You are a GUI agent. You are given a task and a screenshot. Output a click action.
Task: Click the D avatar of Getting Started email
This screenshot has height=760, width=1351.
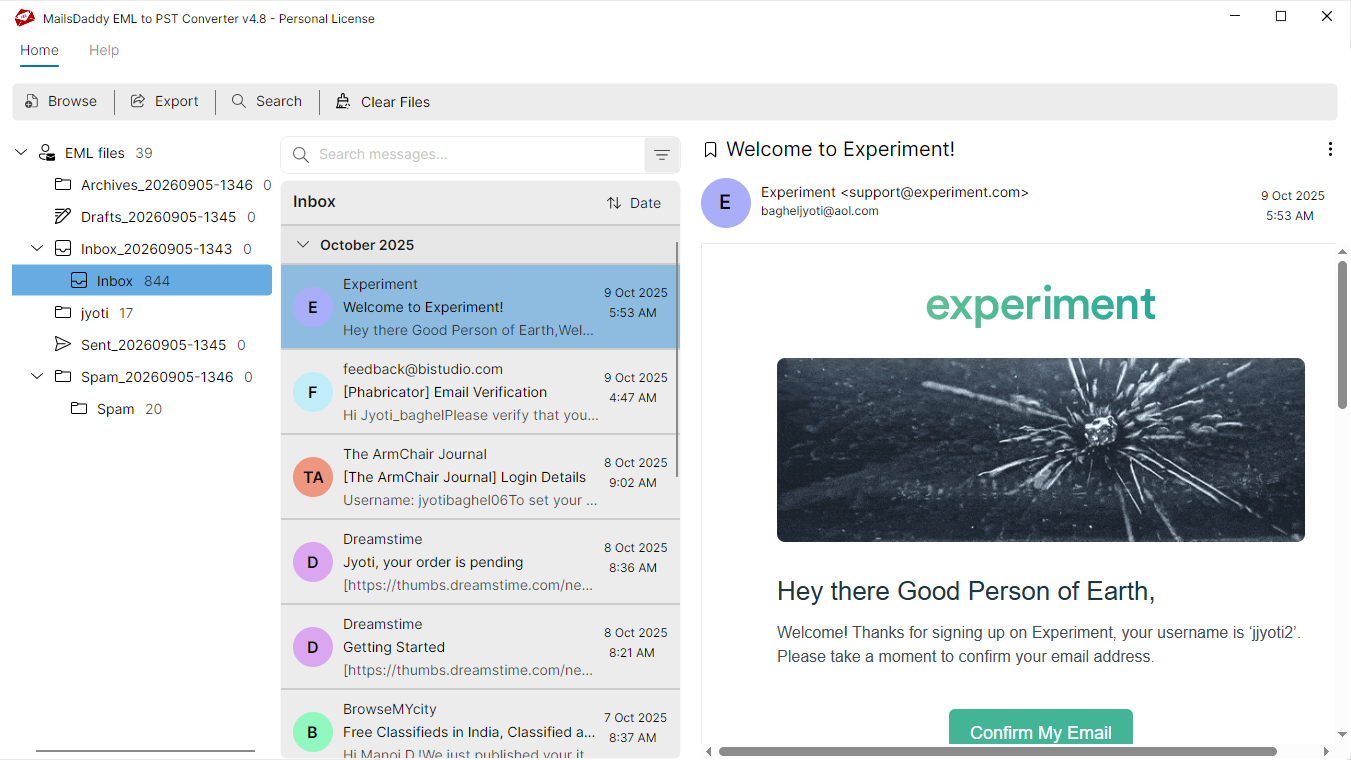[313, 647]
